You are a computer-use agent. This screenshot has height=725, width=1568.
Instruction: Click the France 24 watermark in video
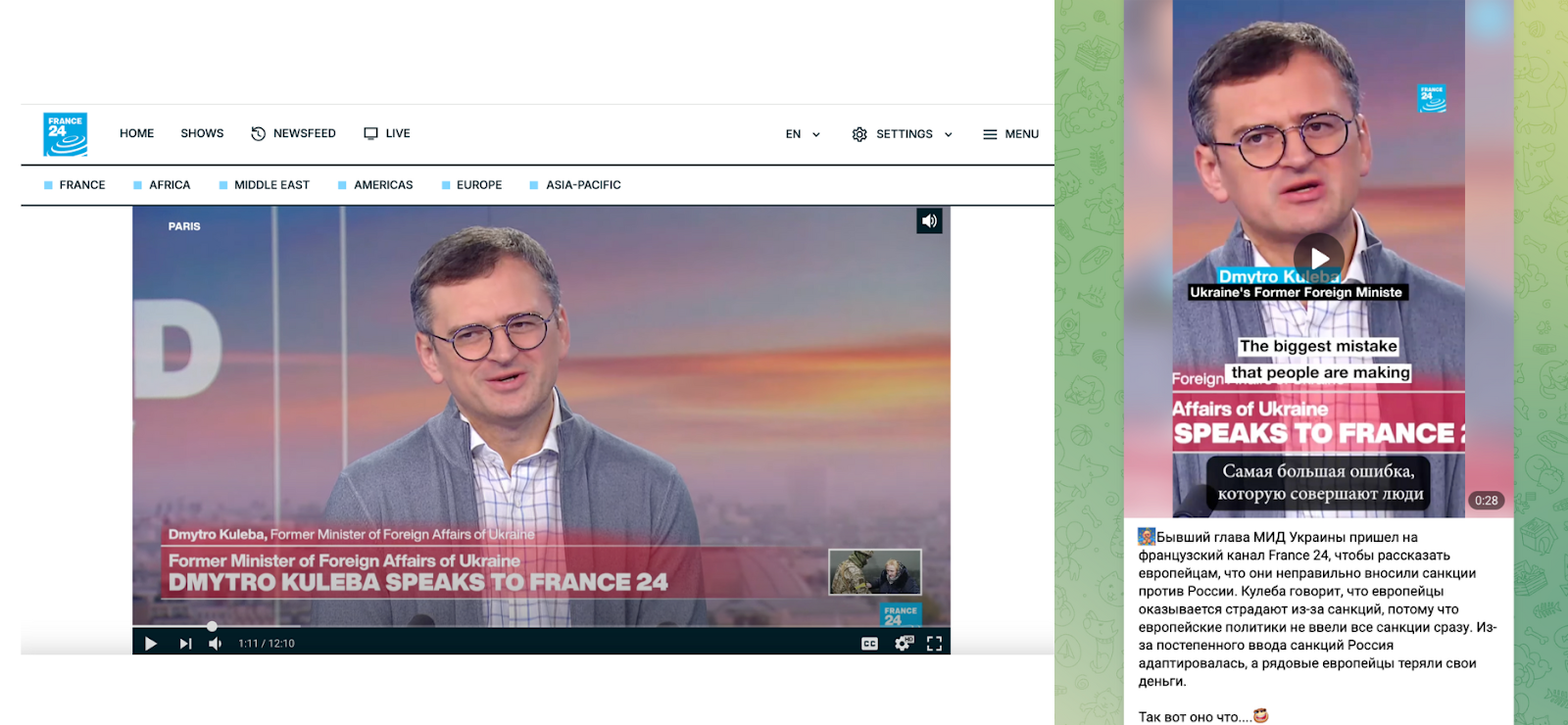point(901,615)
